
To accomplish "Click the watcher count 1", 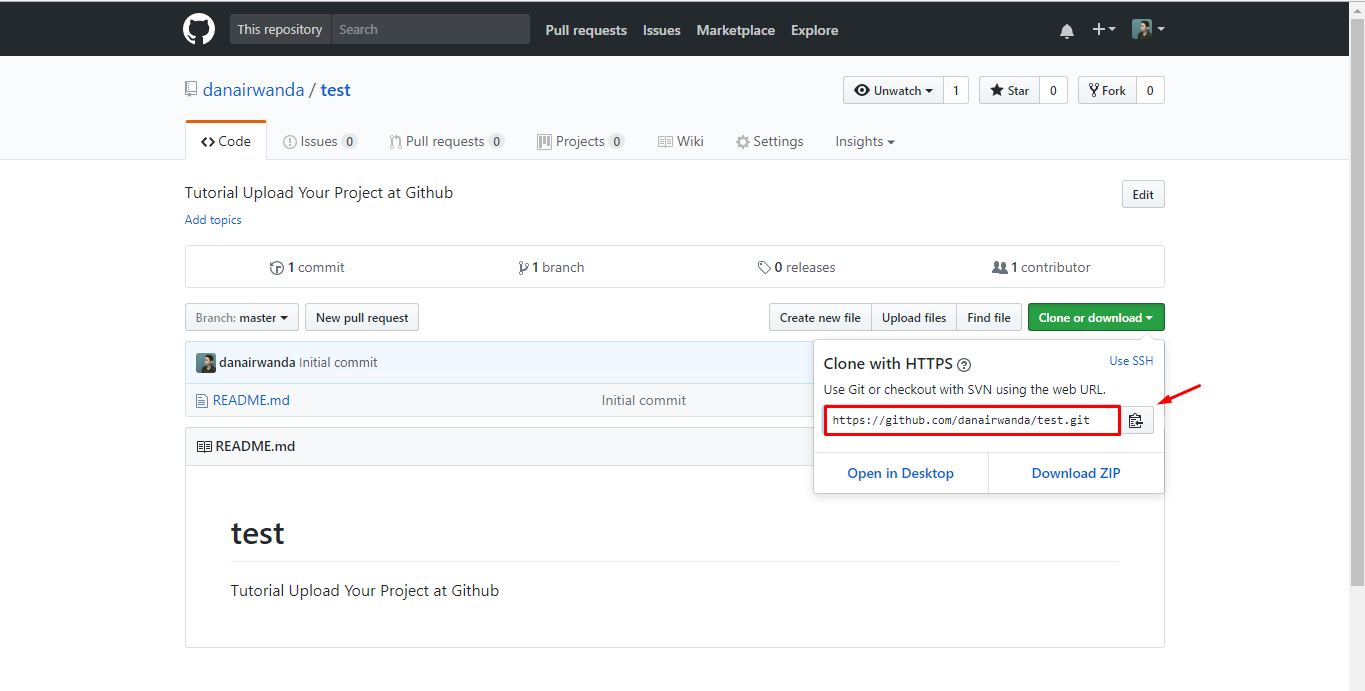I will 955,90.
